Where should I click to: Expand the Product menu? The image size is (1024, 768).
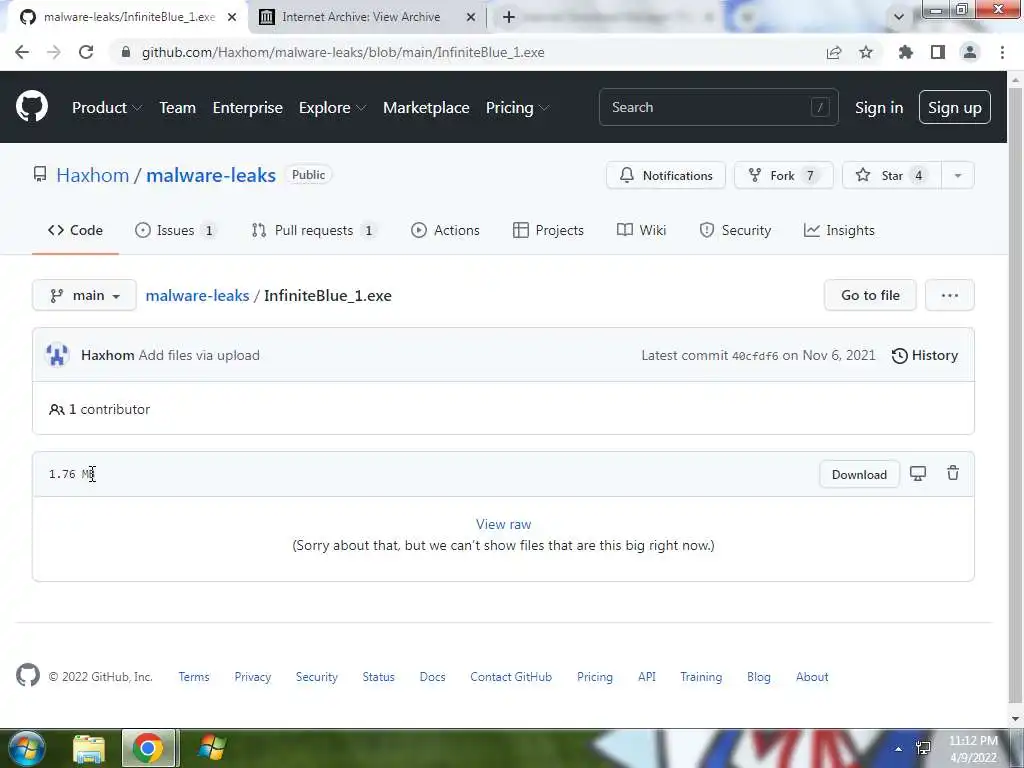tap(107, 108)
